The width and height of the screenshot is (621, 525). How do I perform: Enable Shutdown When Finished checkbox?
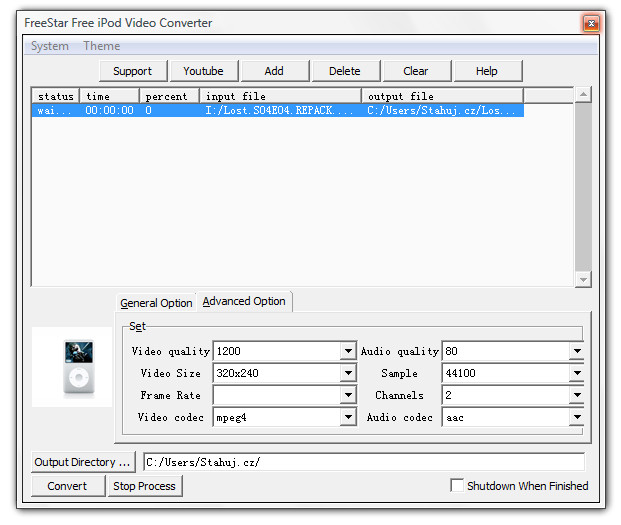457,485
